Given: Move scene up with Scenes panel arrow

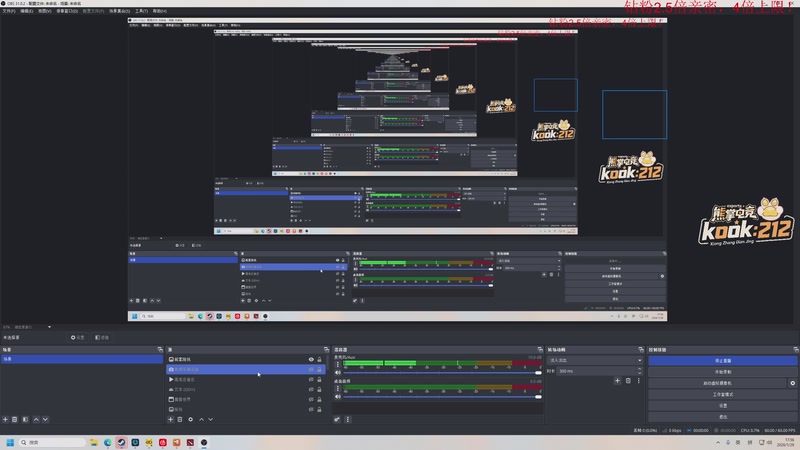Looking at the screenshot, I should pos(36,419).
